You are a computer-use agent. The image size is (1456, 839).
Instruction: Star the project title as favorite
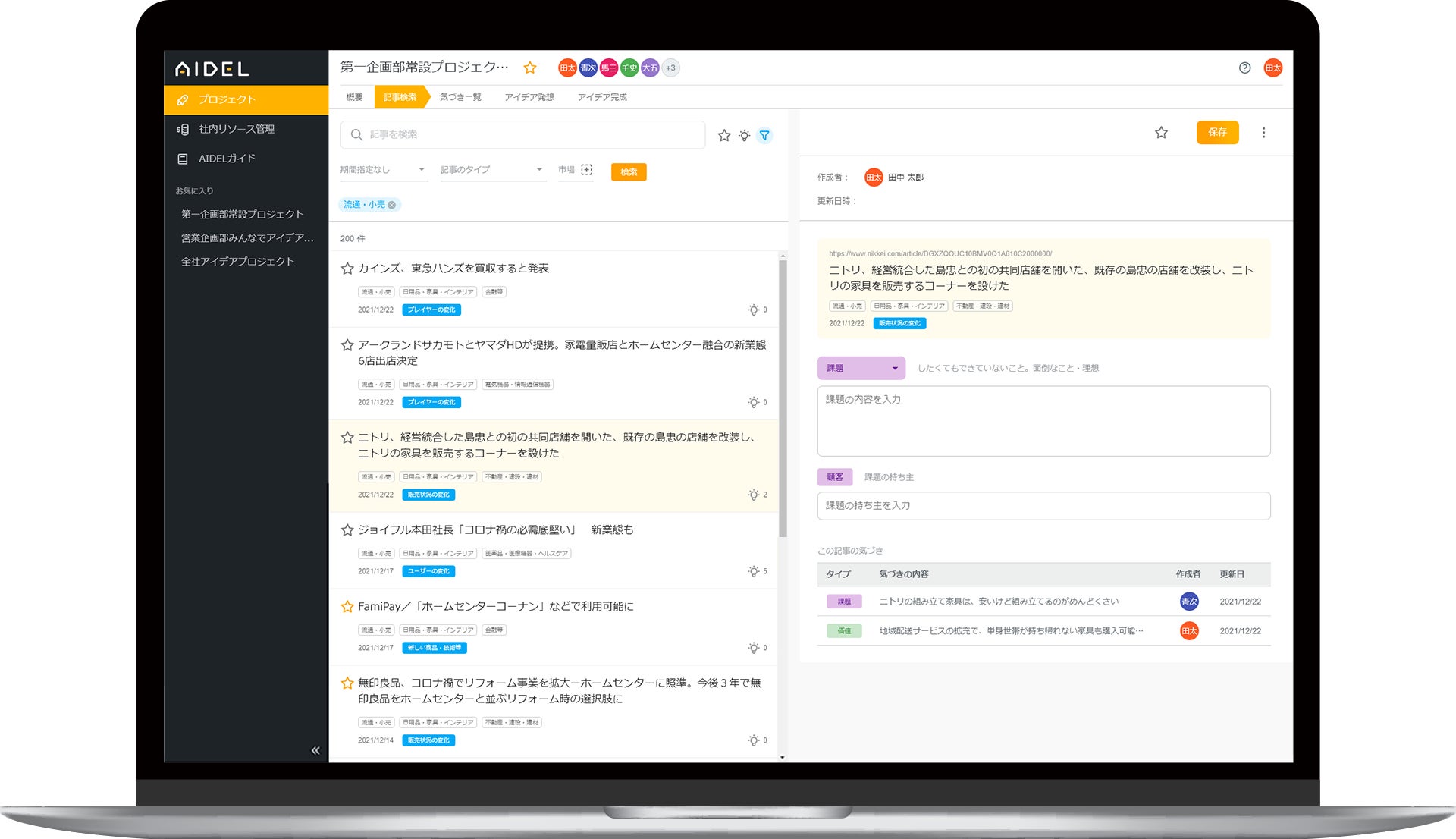530,68
